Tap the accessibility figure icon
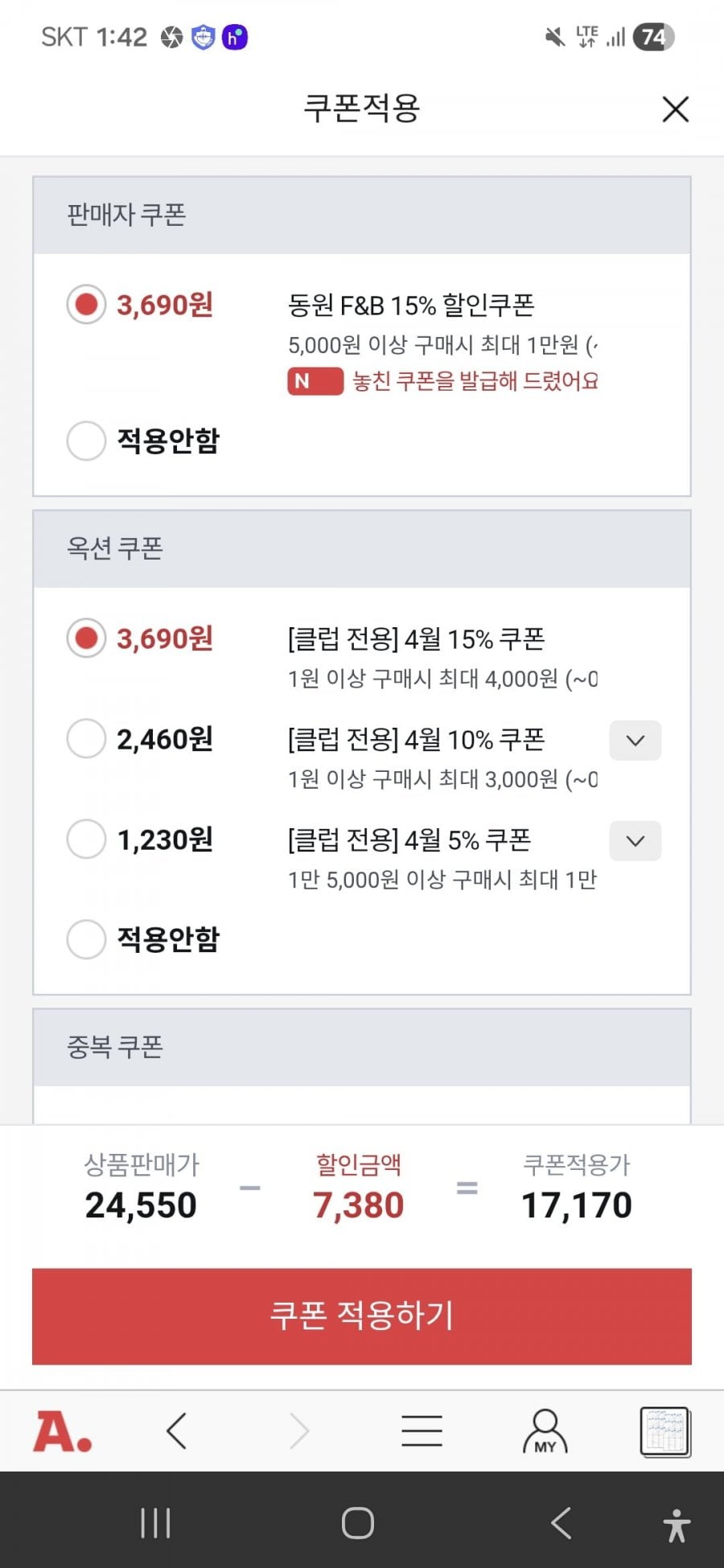This screenshot has width=724, height=1568. 677,1525
